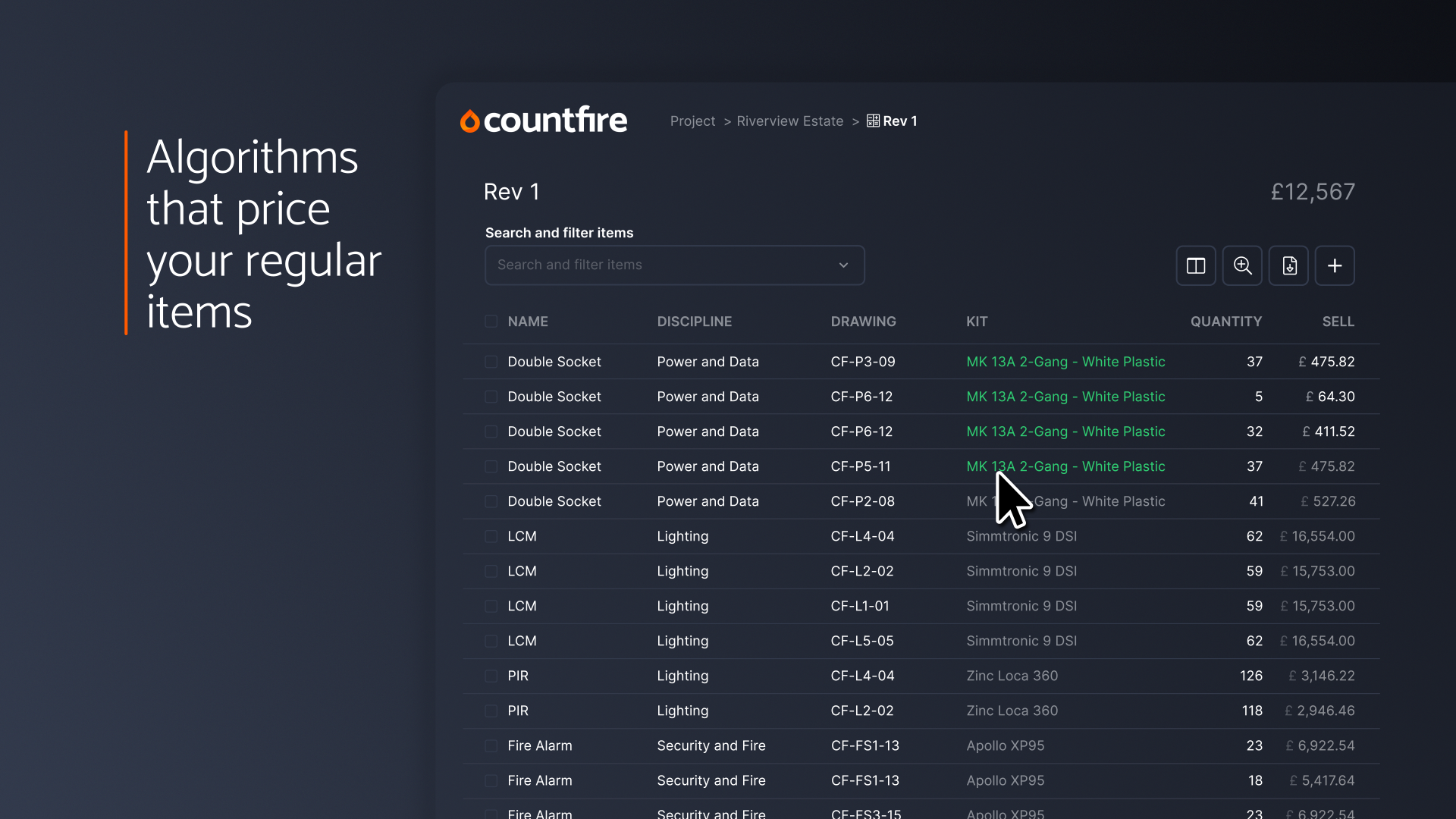Click the Simmtronic 9 DSI kit for CF-L2-02

click(1021, 571)
